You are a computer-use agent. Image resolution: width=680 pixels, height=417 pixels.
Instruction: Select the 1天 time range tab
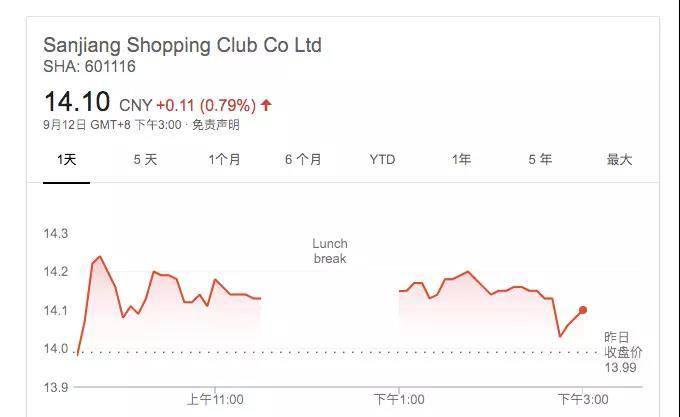point(66,160)
